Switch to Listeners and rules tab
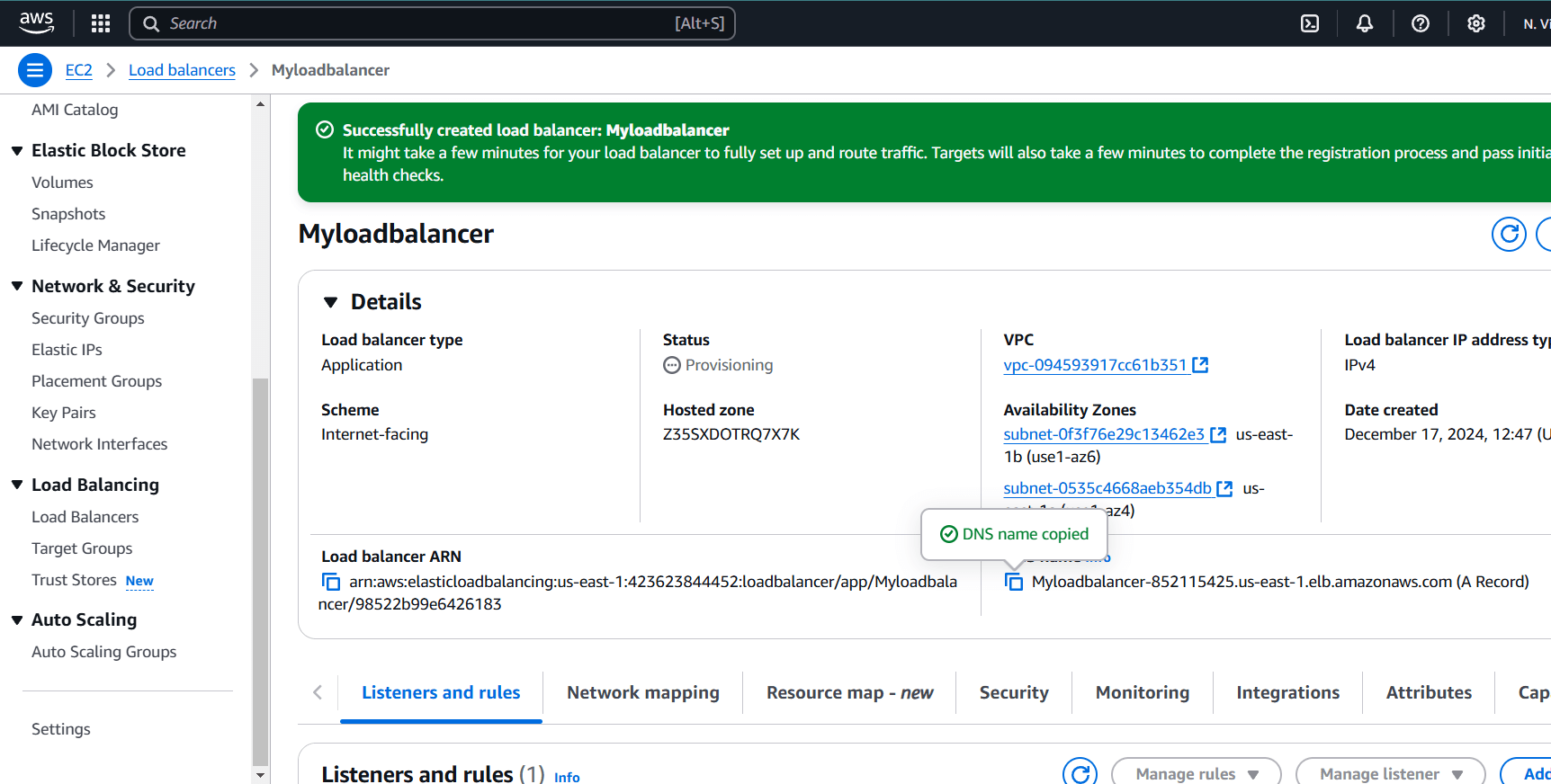The image size is (1551, 784). click(x=441, y=692)
